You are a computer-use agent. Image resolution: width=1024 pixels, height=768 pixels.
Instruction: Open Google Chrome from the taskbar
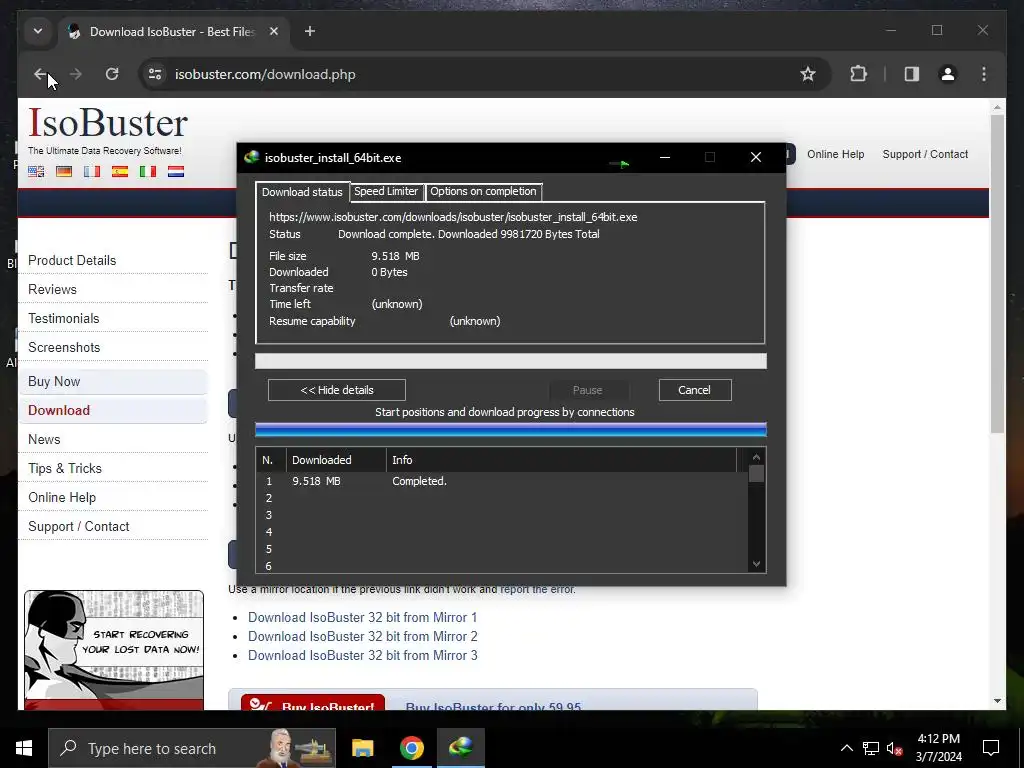pyautogui.click(x=411, y=748)
